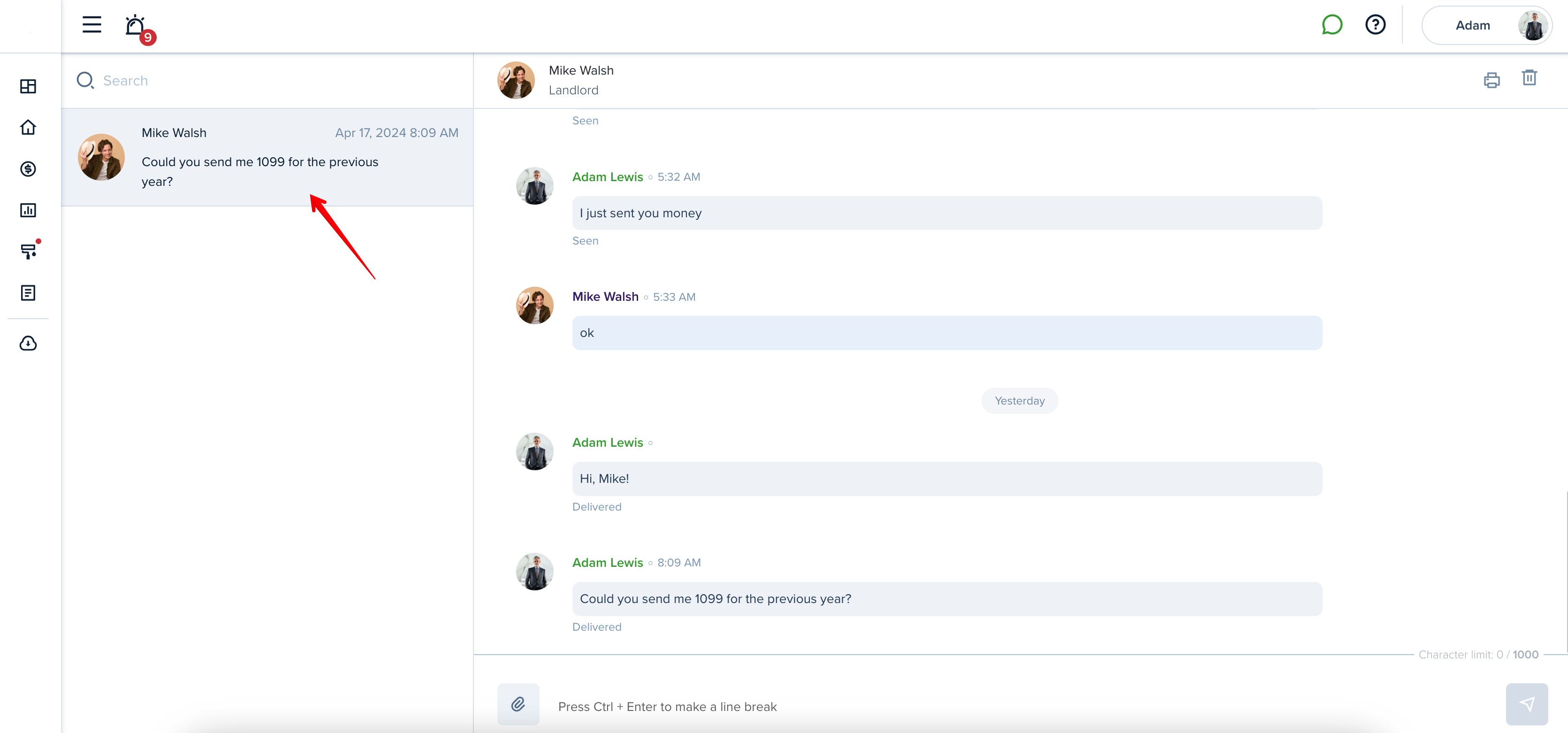Viewport: 1568px width, 733px height.
Task: Open the maintenance paint roller icon
Action: click(29, 250)
